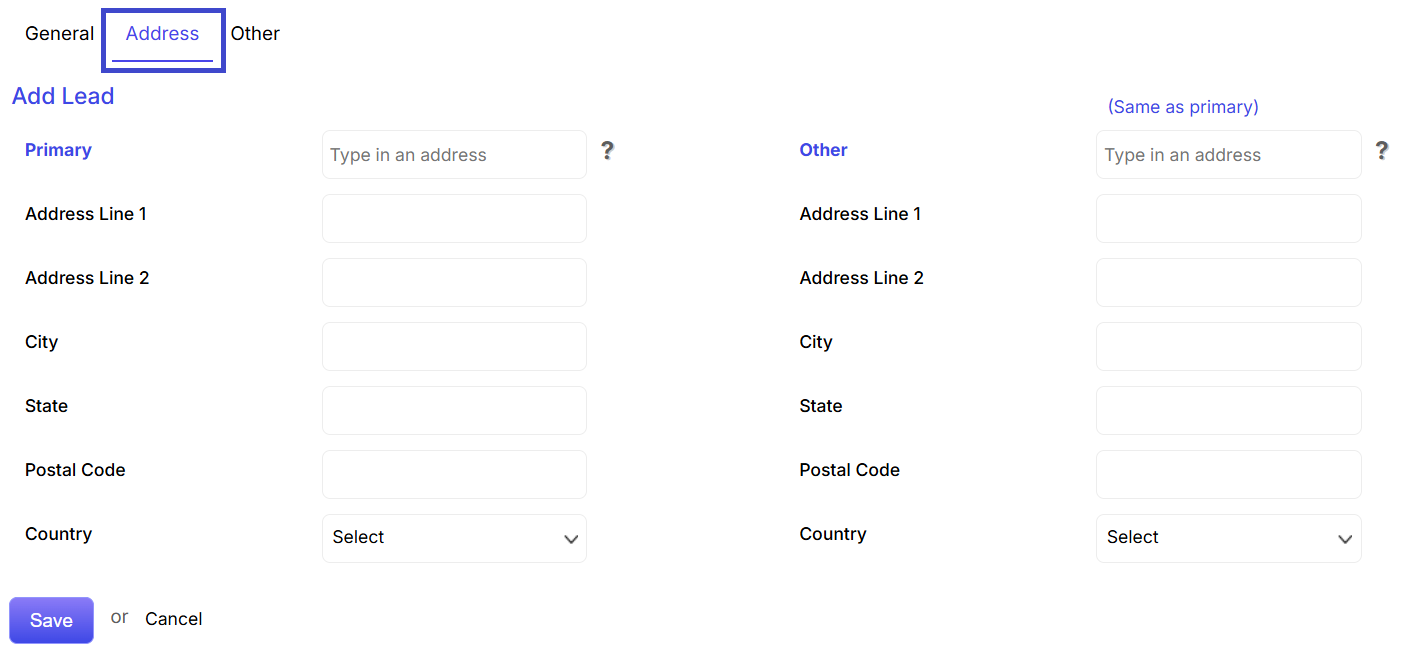Focus the Primary address search field
The height and width of the screenshot is (659, 1403).
(454, 155)
